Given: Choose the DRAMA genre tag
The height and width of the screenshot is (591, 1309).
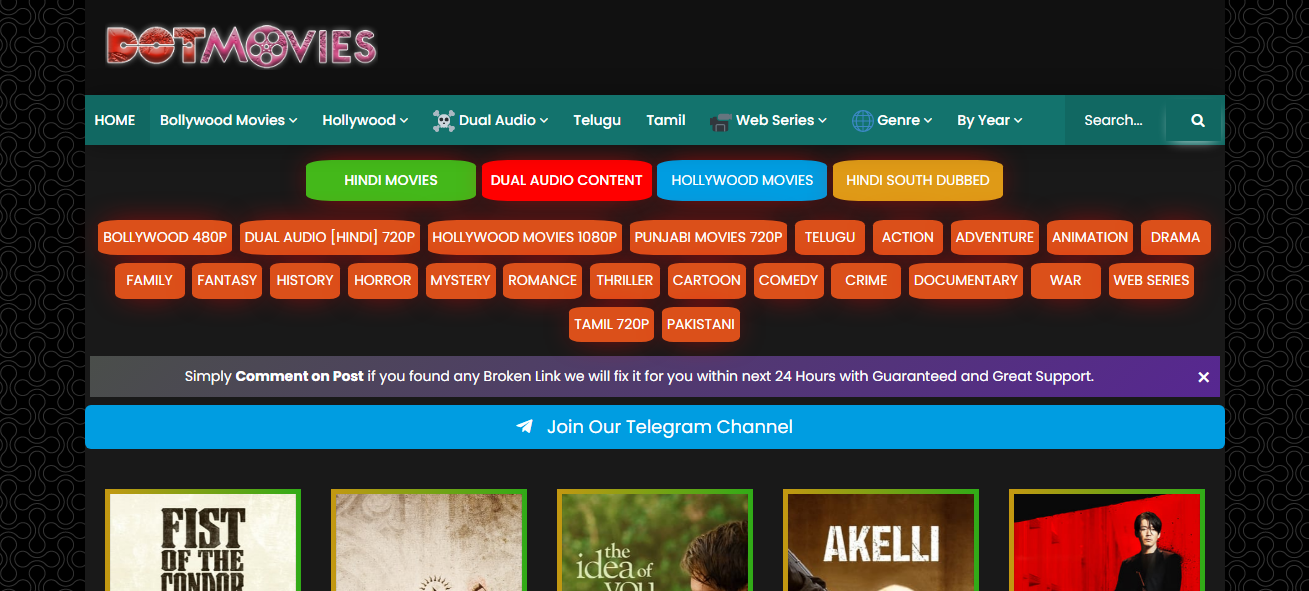Looking at the screenshot, I should 1176,238.
